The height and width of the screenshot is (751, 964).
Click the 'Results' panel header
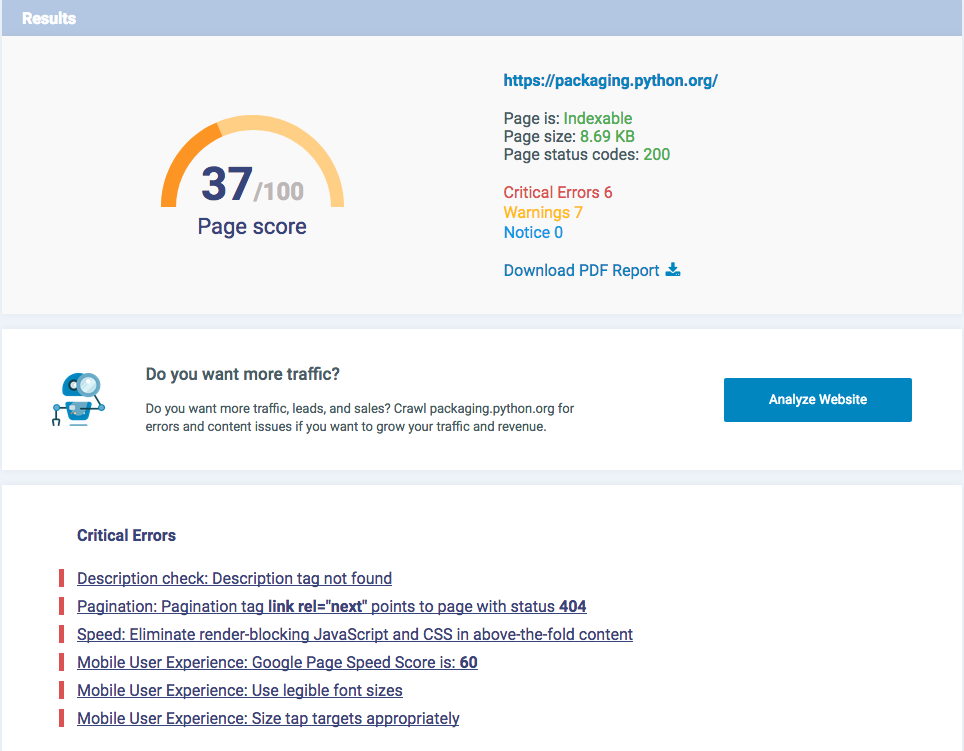[x=482, y=18]
